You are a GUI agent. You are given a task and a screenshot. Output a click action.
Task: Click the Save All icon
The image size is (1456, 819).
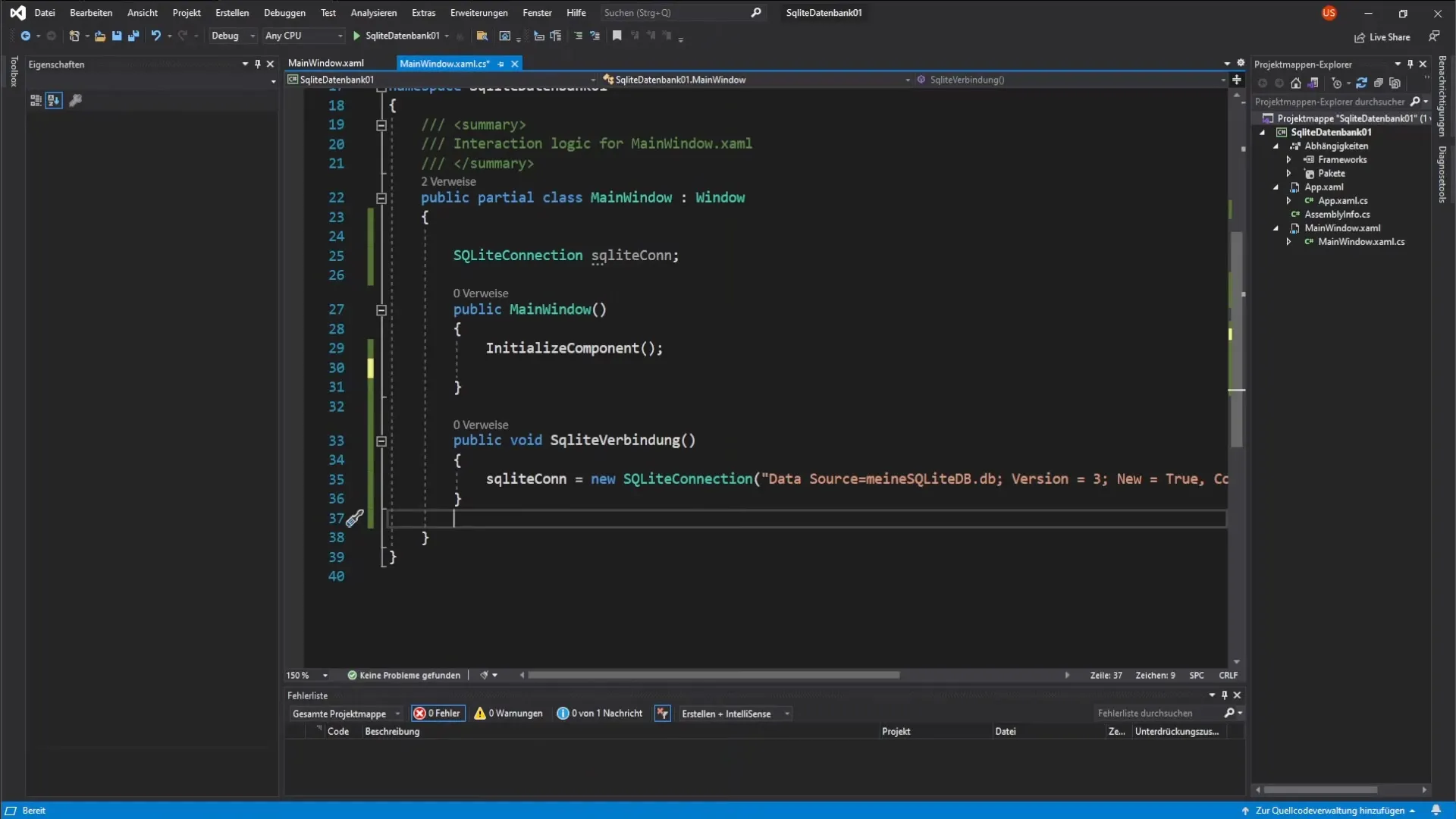133,36
